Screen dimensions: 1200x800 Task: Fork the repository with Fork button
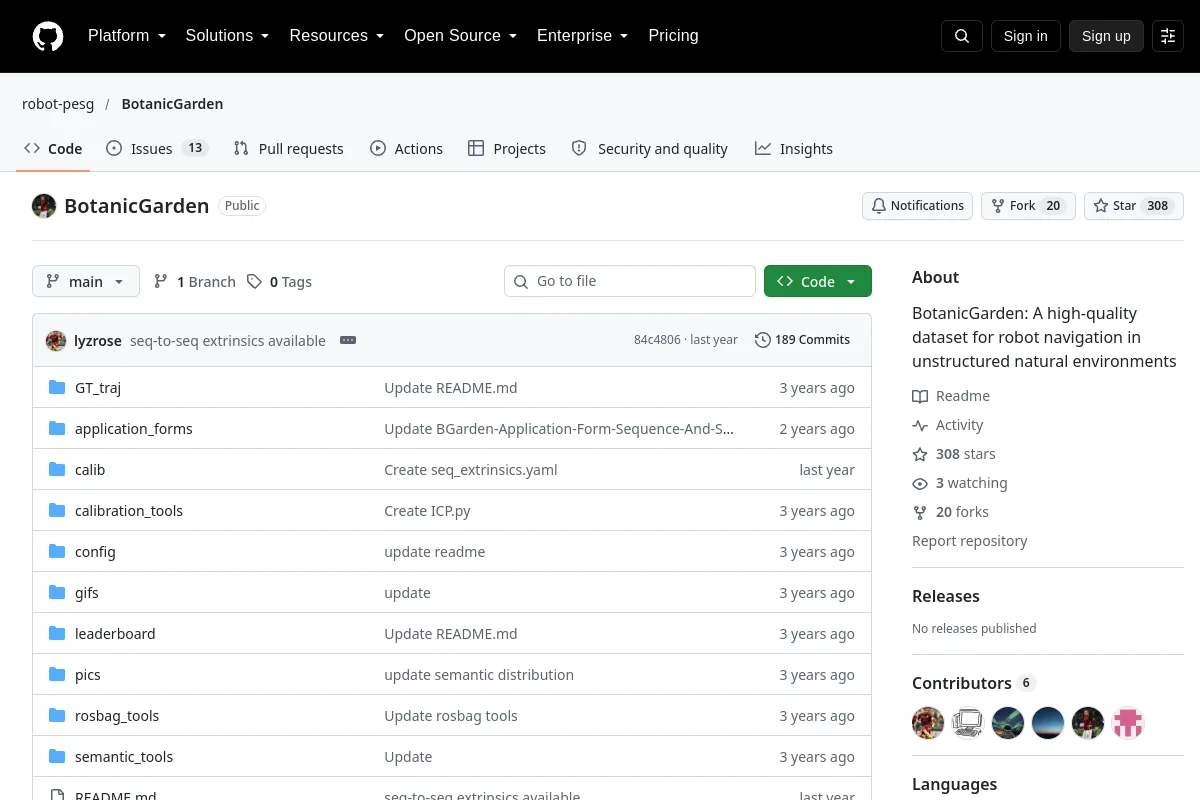point(1028,206)
